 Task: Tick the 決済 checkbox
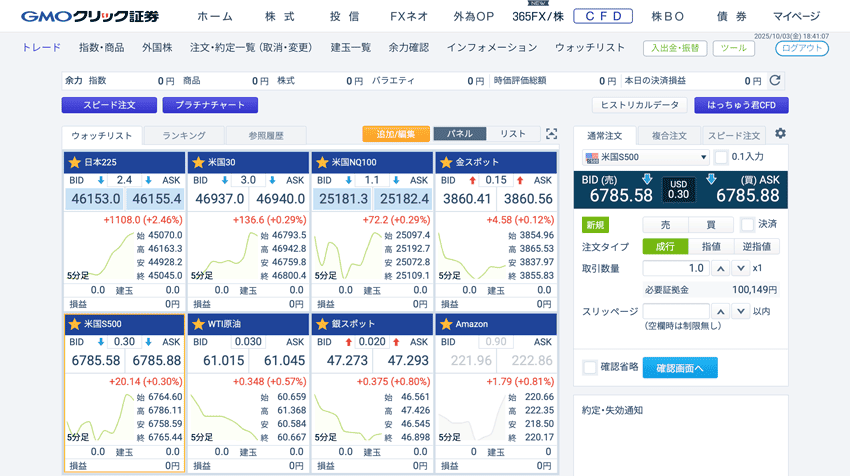747,224
